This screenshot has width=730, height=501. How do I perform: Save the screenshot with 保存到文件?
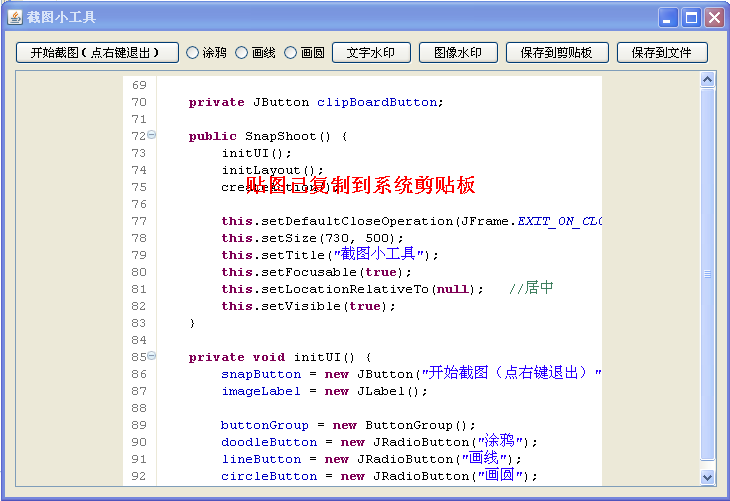click(662, 53)
